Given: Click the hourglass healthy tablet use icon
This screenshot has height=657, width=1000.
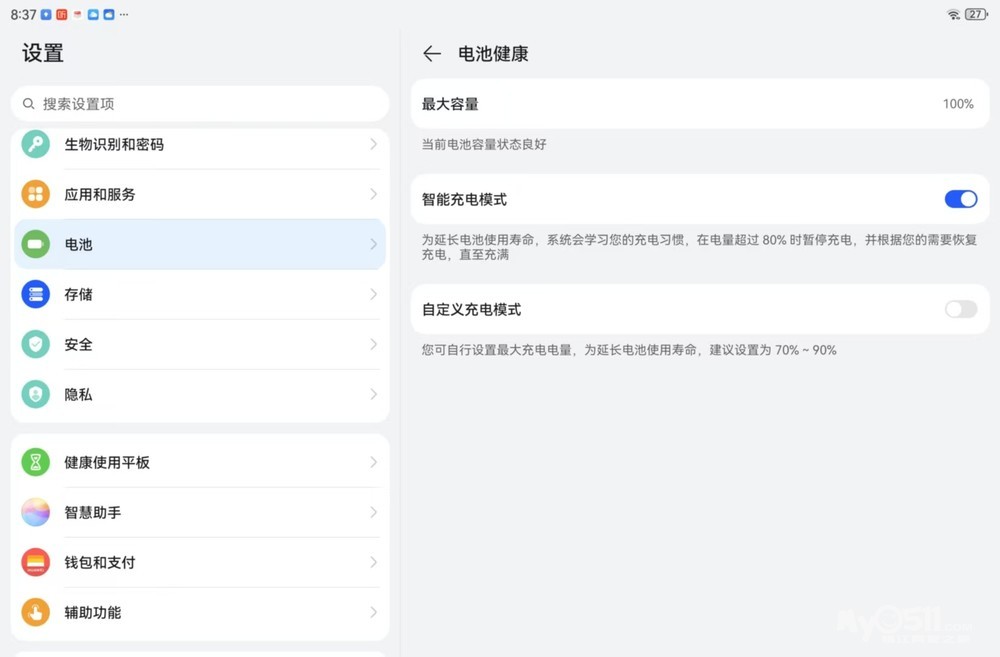Looking at the screenshot, I should [36, 462].
